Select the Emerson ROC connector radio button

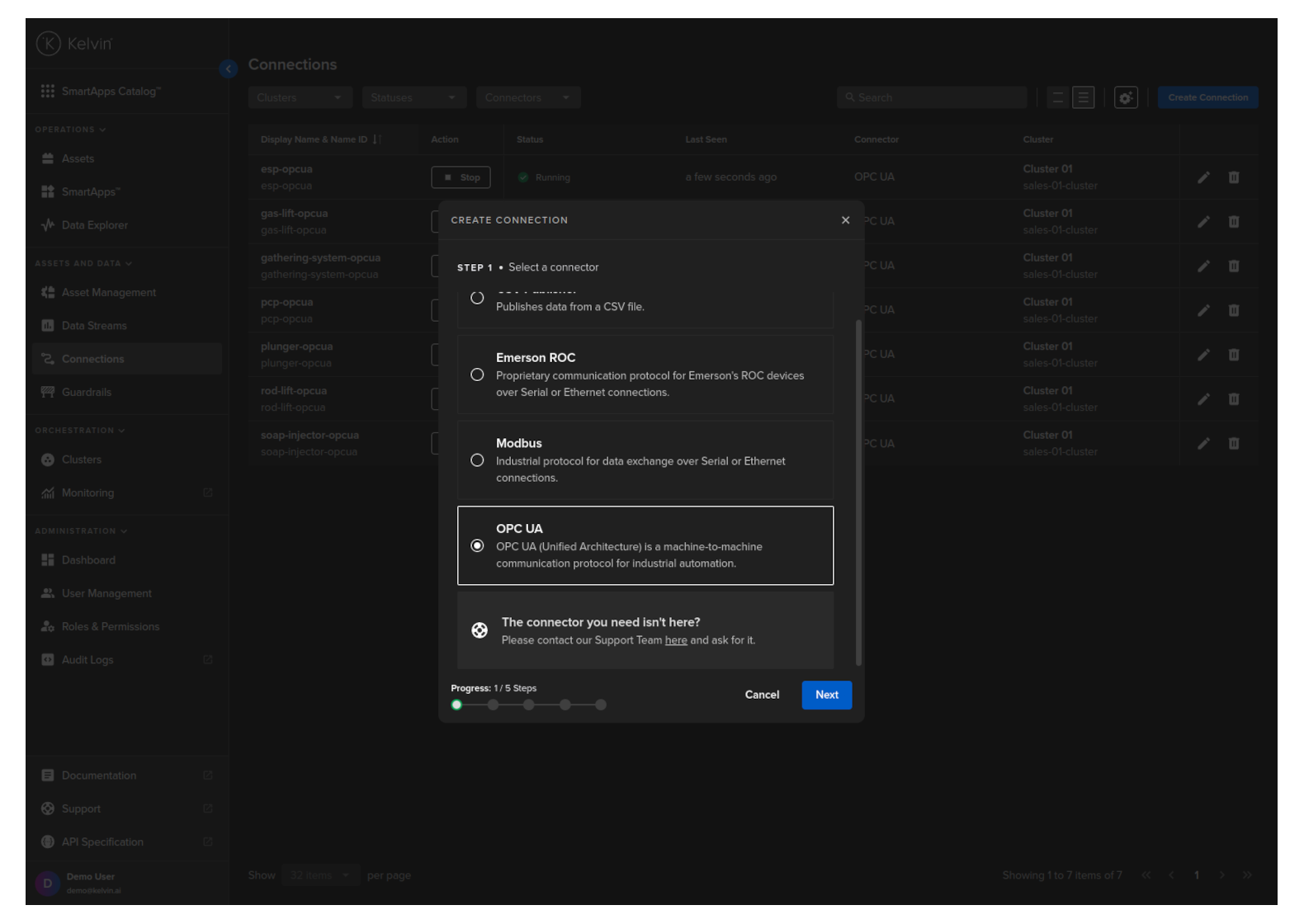[477, 375]
